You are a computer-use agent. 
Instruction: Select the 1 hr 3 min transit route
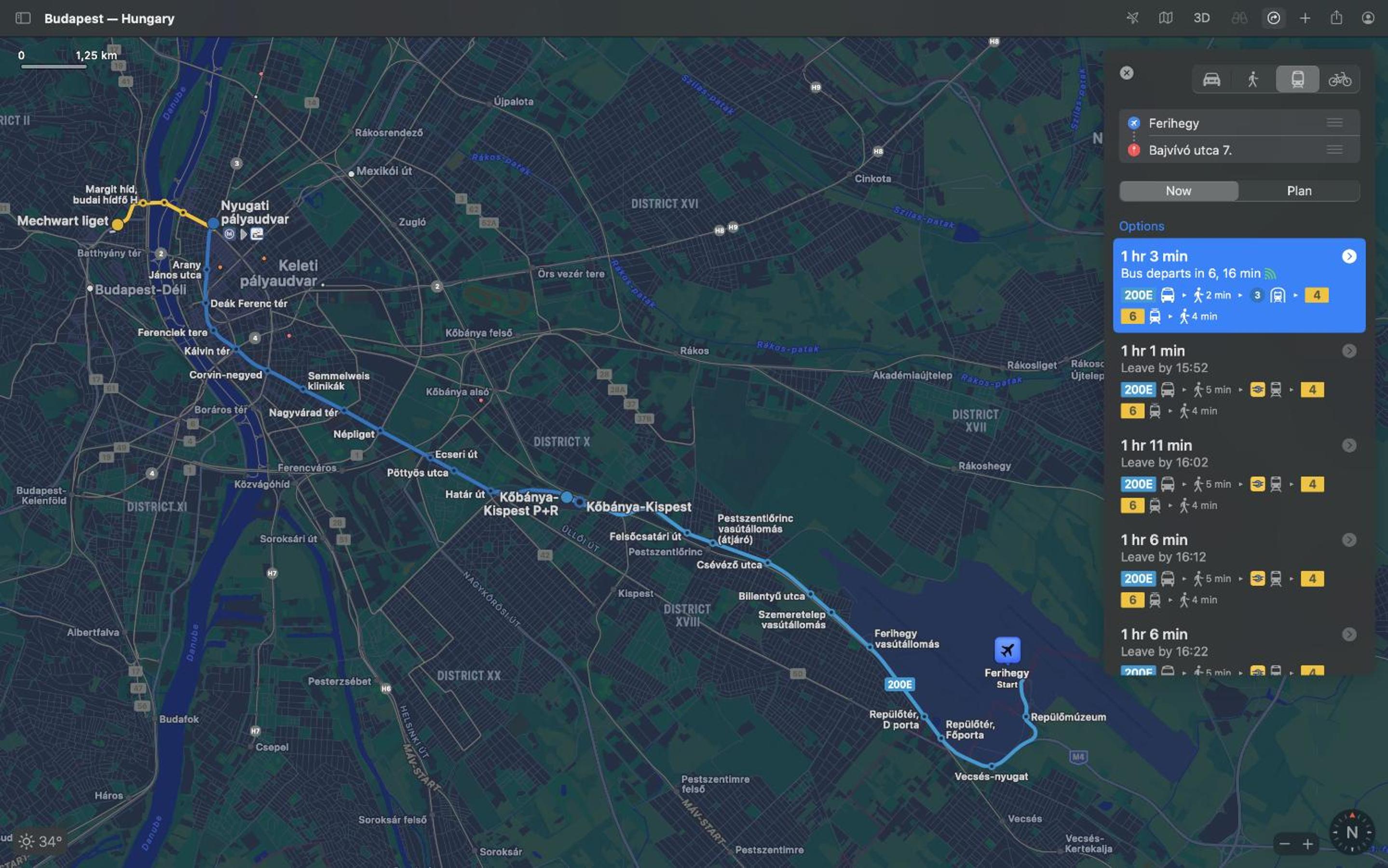pyautogui.click(x=1239, y=285)
